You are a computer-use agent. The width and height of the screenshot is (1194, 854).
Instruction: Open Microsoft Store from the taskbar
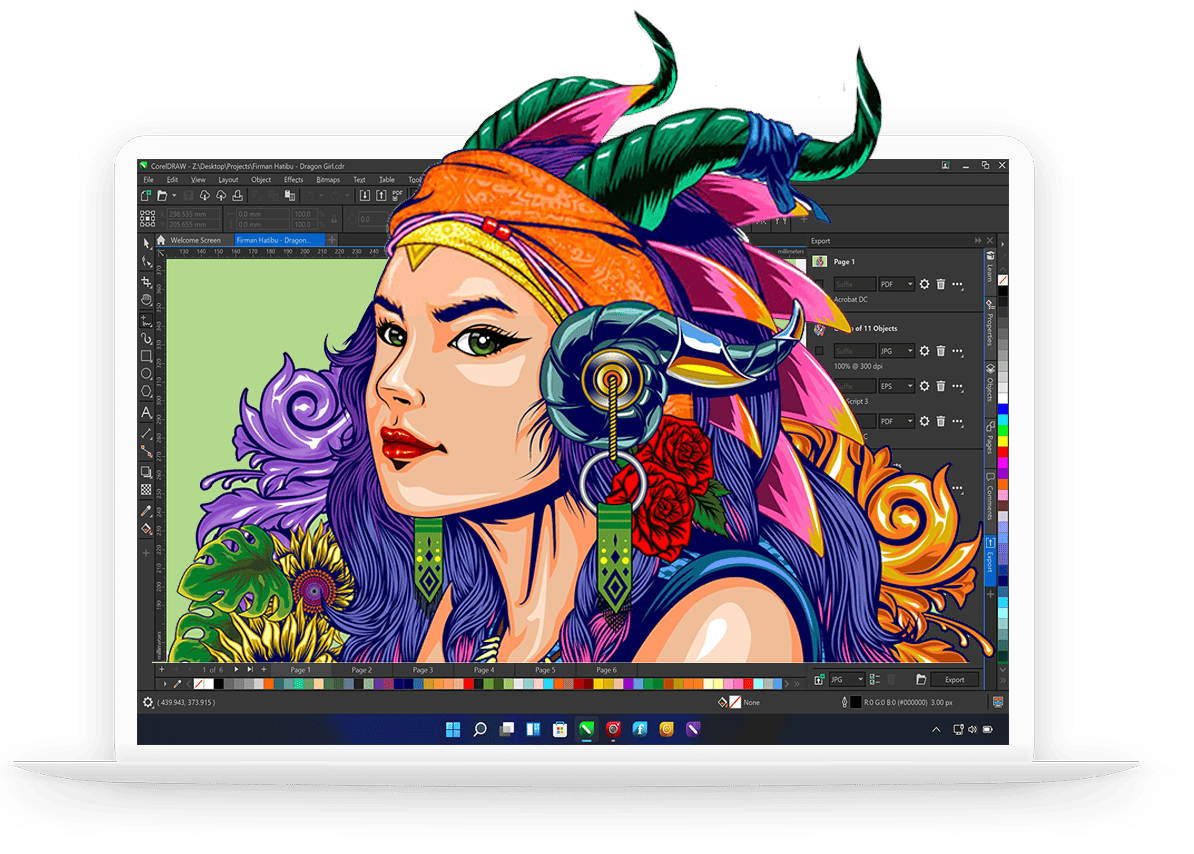pos(560,729)
